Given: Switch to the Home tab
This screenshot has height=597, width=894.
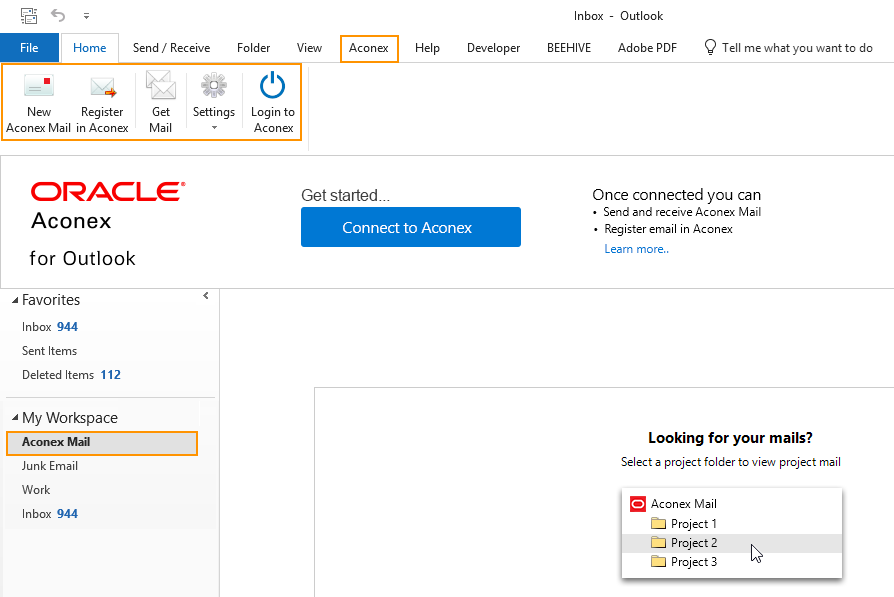Looking at the screenshot, I should pos(90,48).
